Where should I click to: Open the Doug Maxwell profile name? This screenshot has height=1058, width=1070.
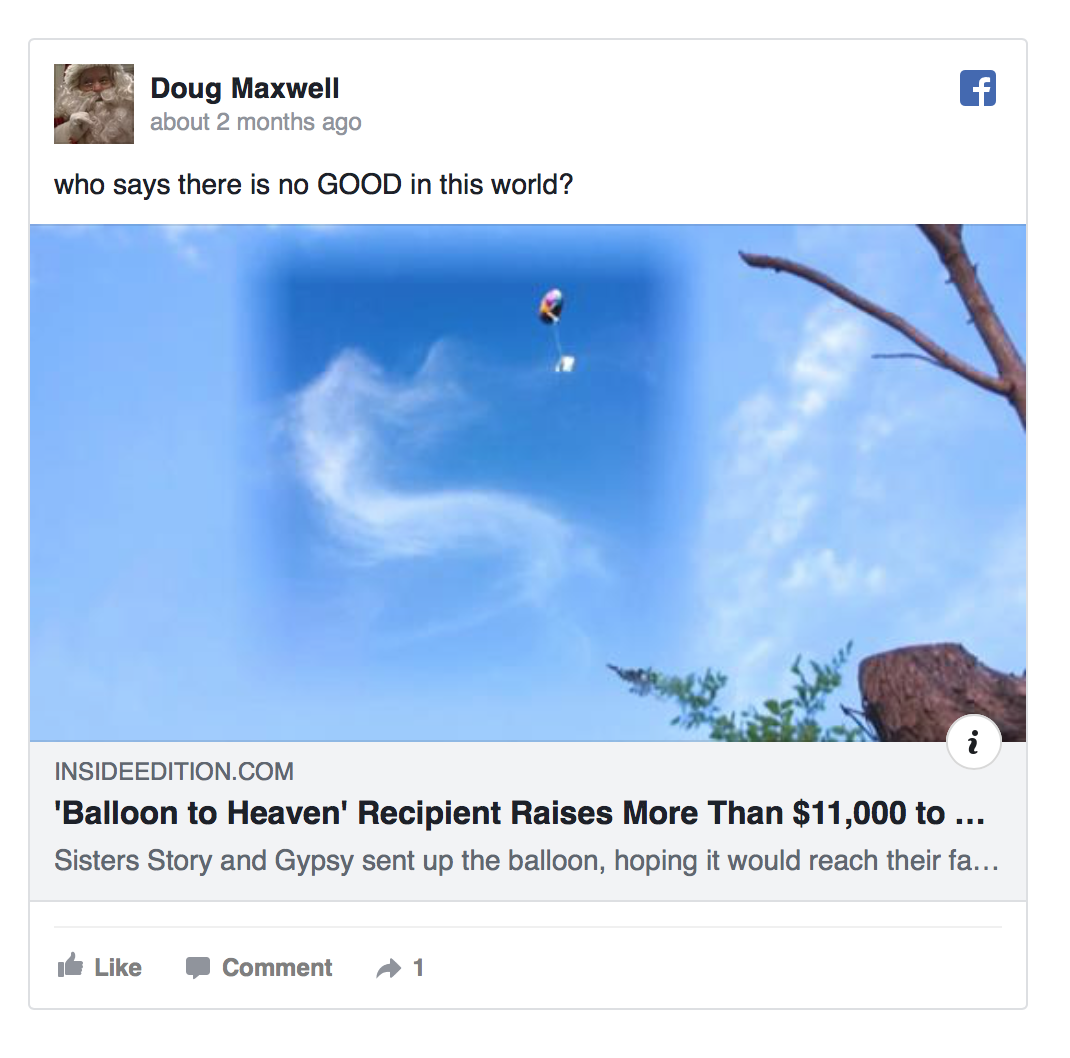[x=244, y=88]
